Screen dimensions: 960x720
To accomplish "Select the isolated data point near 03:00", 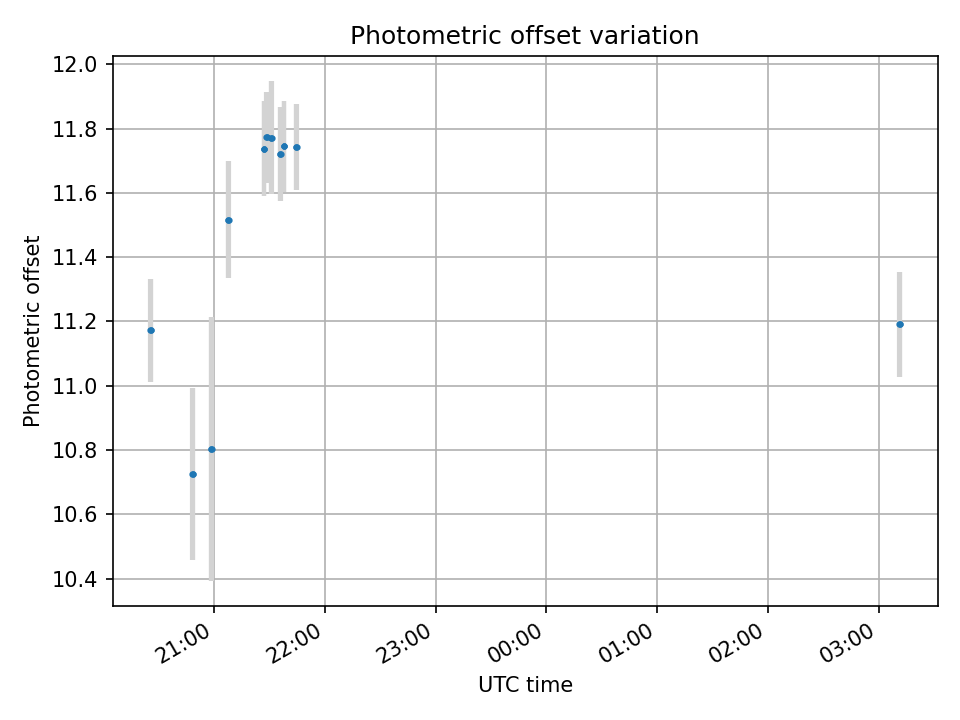I will click(900, 324).
